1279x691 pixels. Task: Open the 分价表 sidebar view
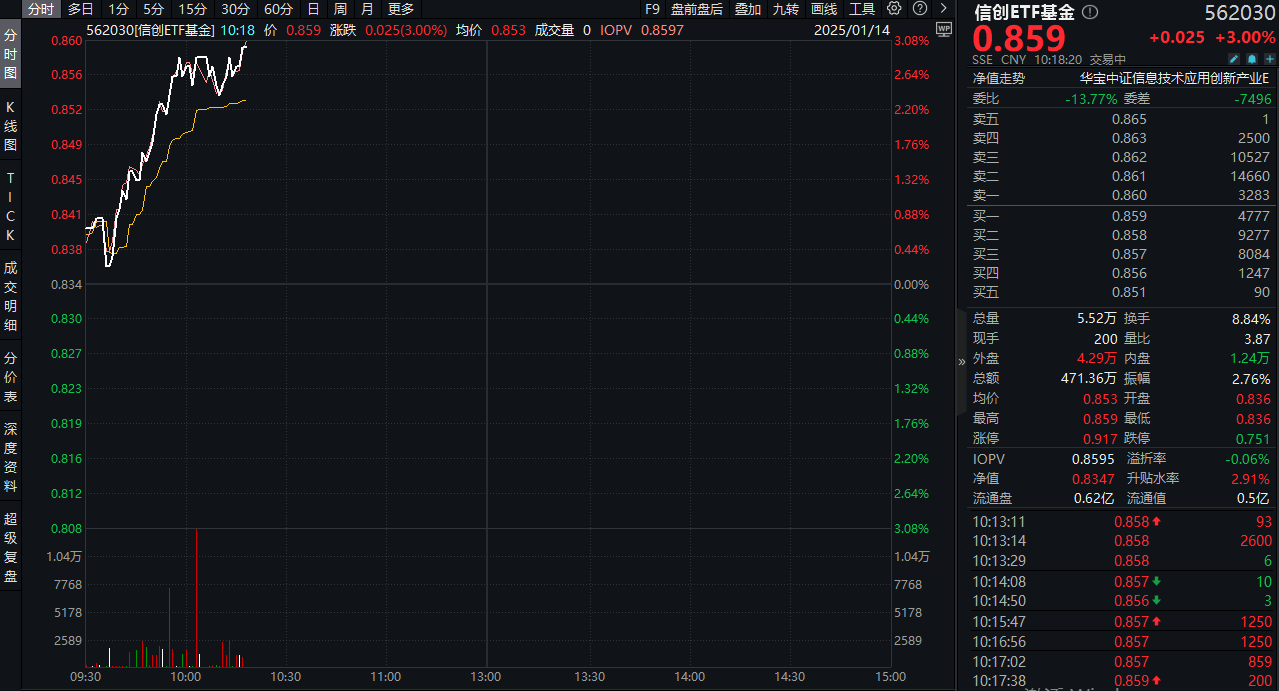(10, 376)
